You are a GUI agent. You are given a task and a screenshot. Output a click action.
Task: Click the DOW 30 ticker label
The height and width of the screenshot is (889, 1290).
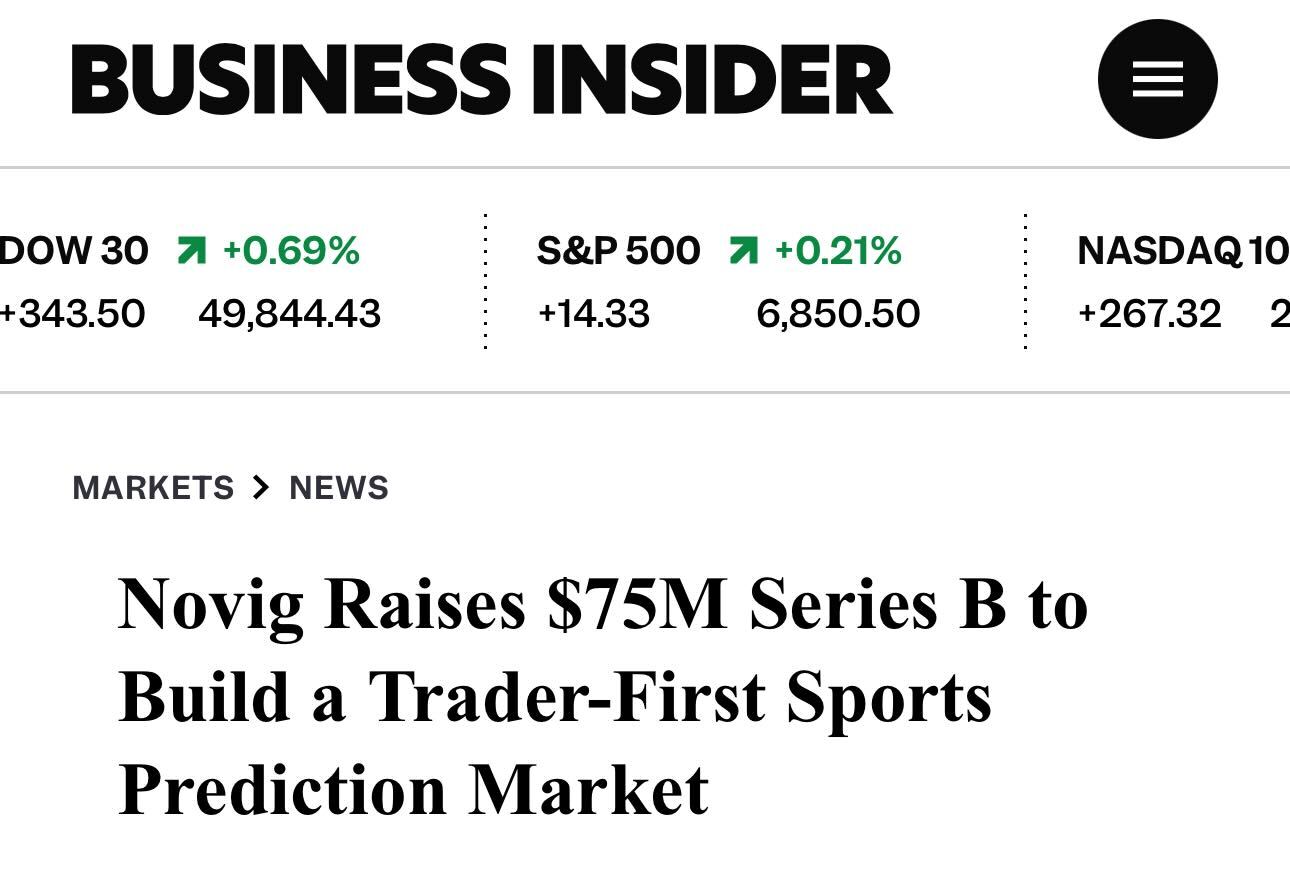(x=75, y=252)
